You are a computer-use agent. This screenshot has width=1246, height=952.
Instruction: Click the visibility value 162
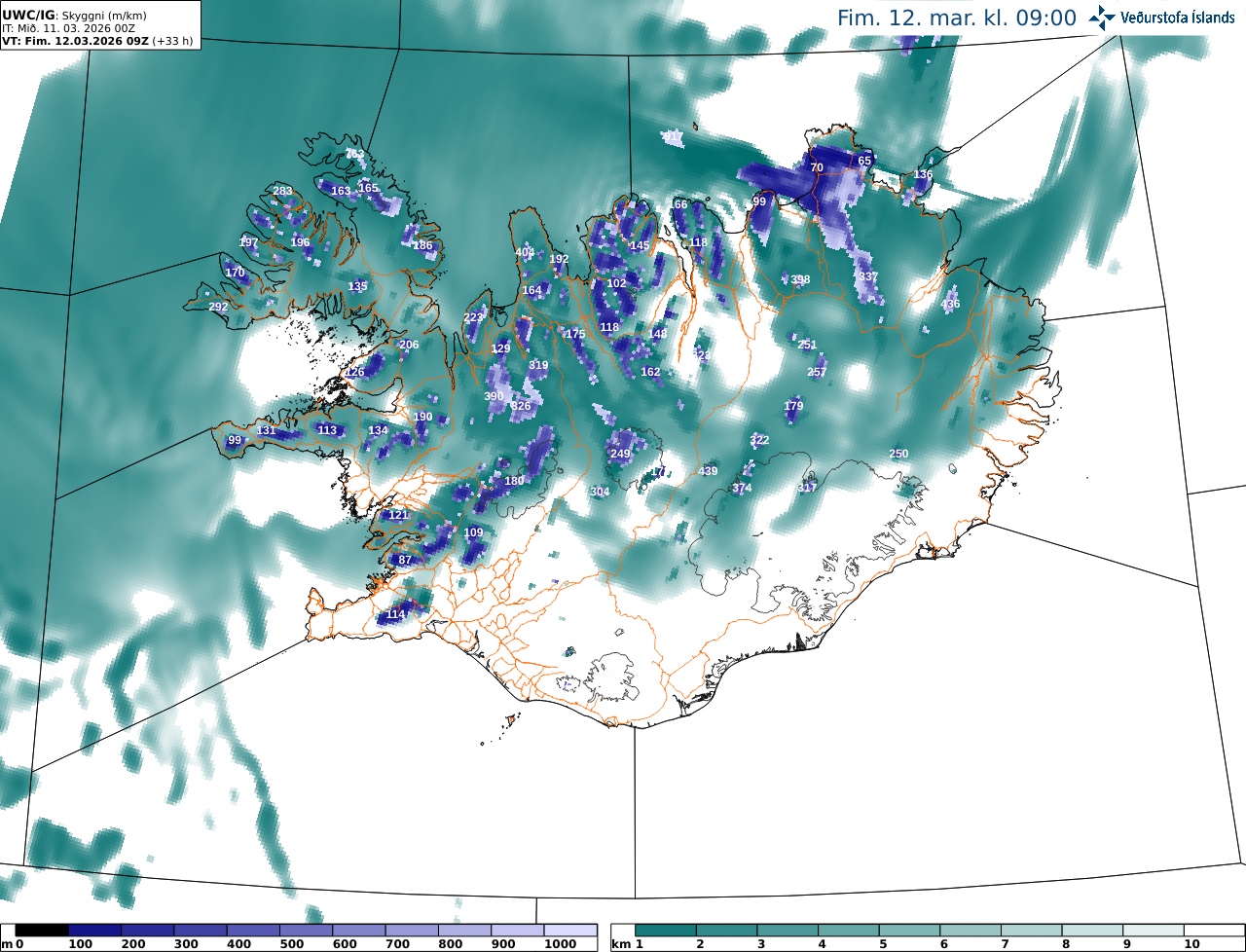650,372
